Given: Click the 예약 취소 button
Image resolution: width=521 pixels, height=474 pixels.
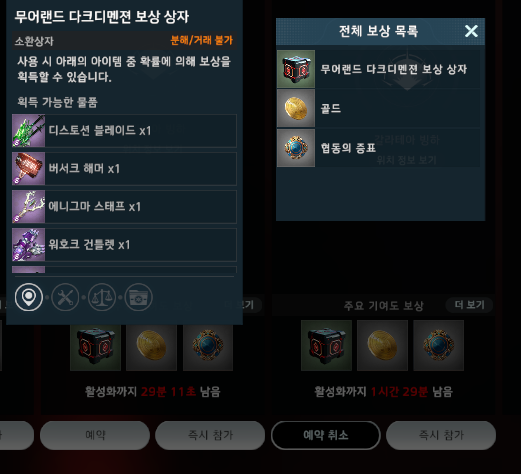Looking at the screenshot, I should click(x=326, y=435).
